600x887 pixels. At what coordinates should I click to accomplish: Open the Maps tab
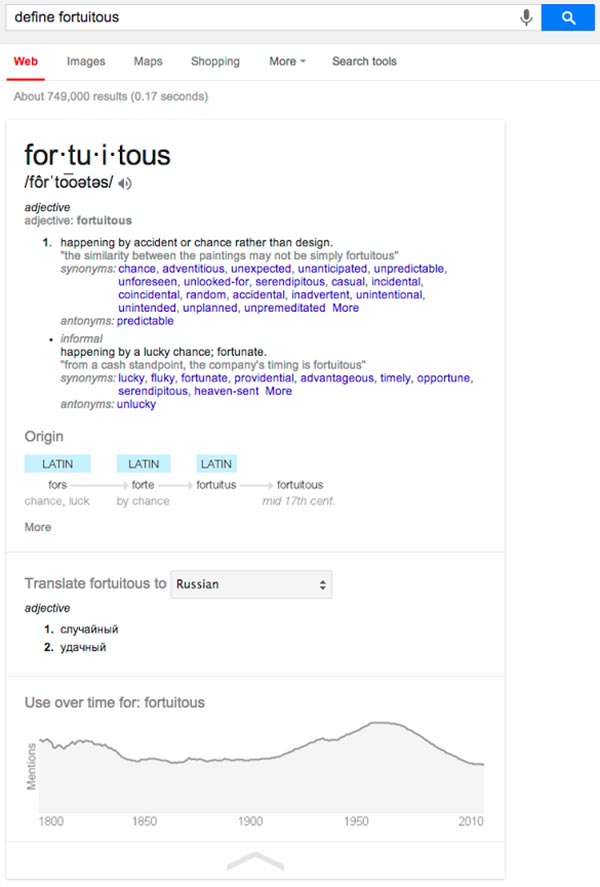tap(148, 61)
